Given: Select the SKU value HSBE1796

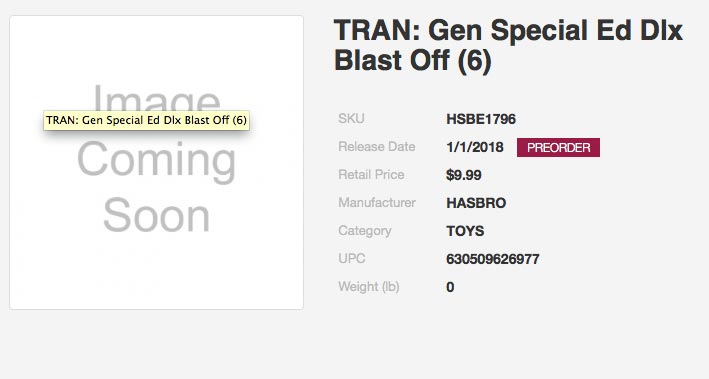Looking at the screenshot, I should pyautogui.click(x=481, y=119).
